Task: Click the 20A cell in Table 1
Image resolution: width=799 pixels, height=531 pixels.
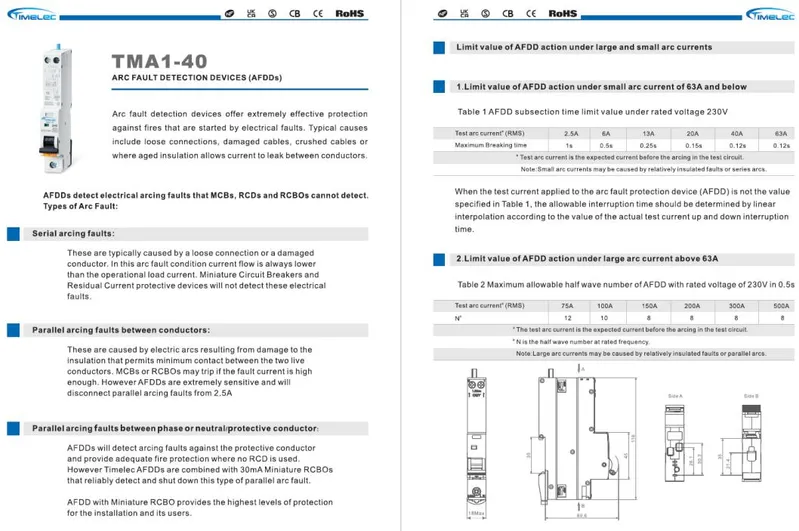Action: tap(693, 134)
